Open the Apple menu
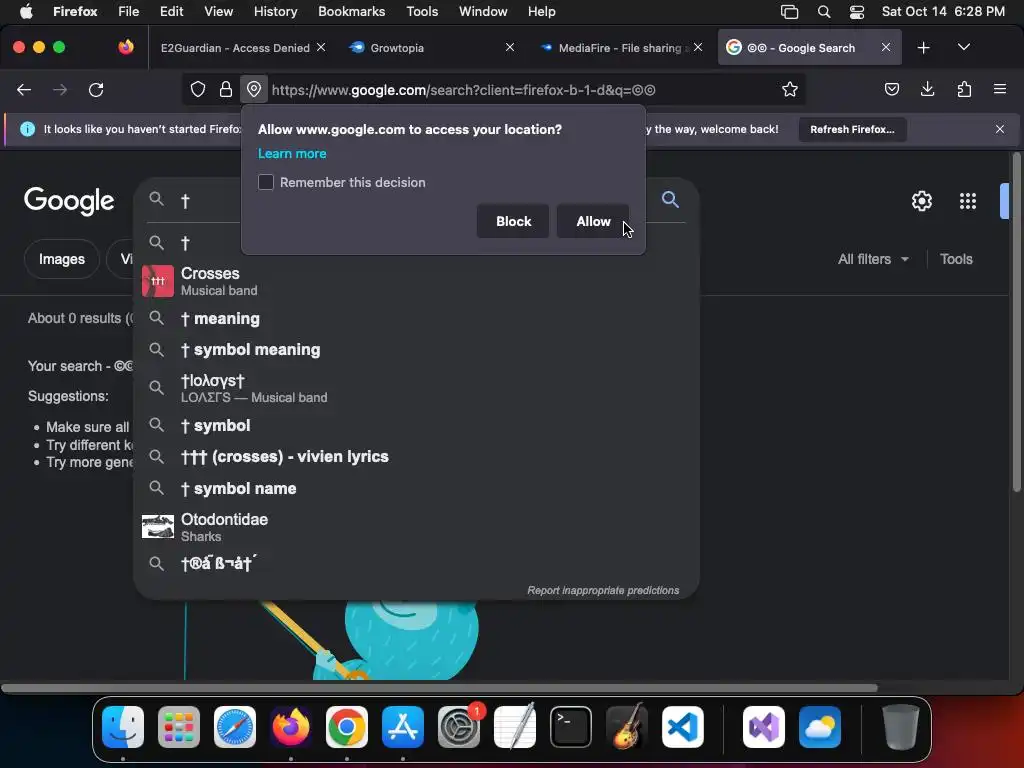 26,12
